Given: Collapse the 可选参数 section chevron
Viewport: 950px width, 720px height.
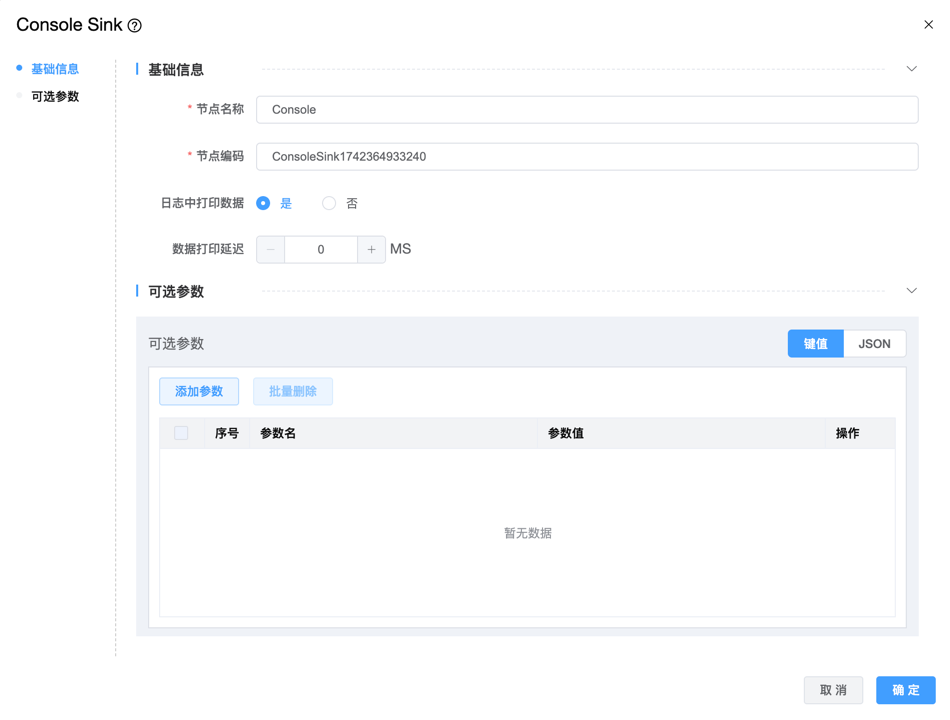Looking at the screenshot, I should 911,291.
